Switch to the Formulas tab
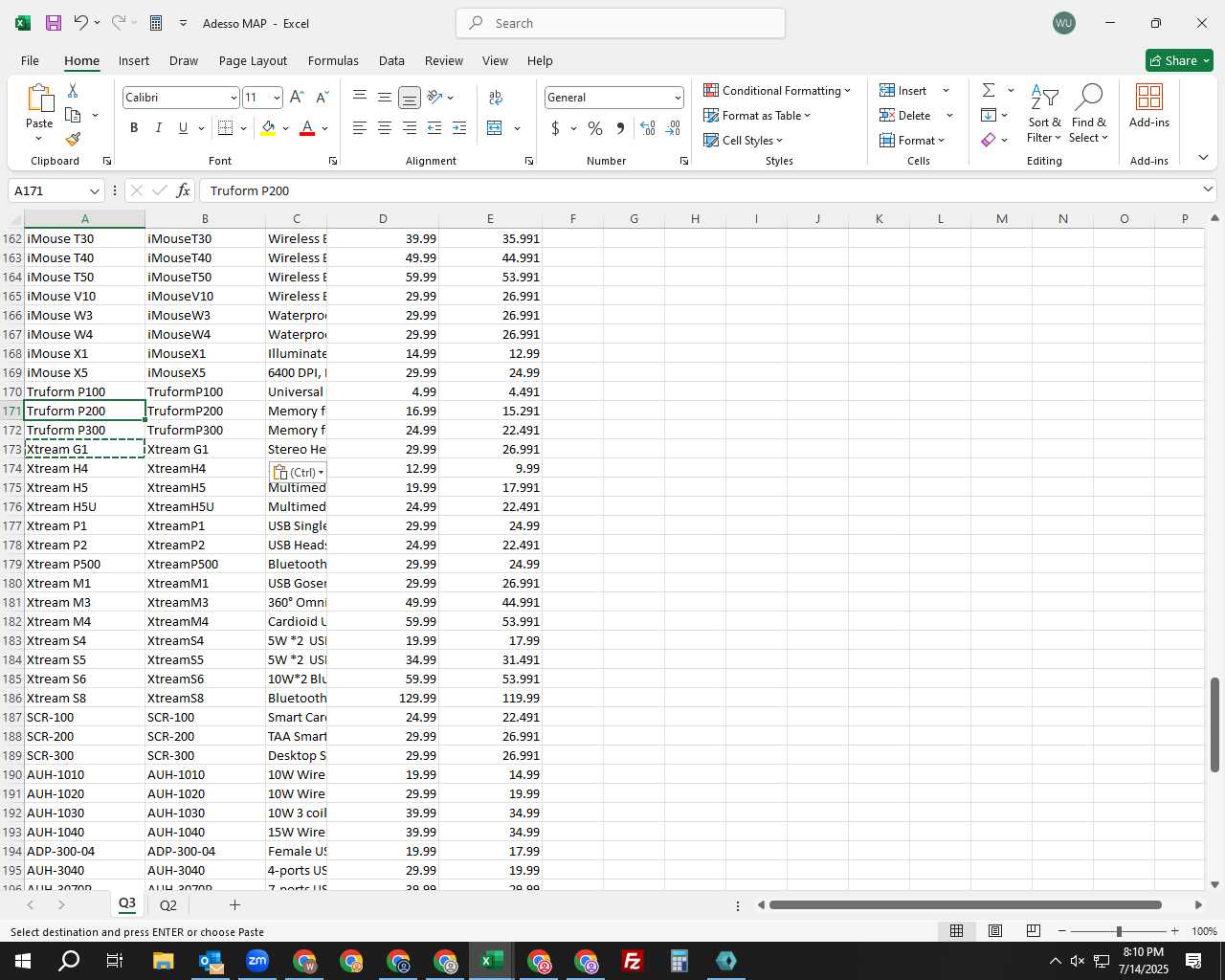Screen dimensions: 1225x980 [x=333, y=60]
